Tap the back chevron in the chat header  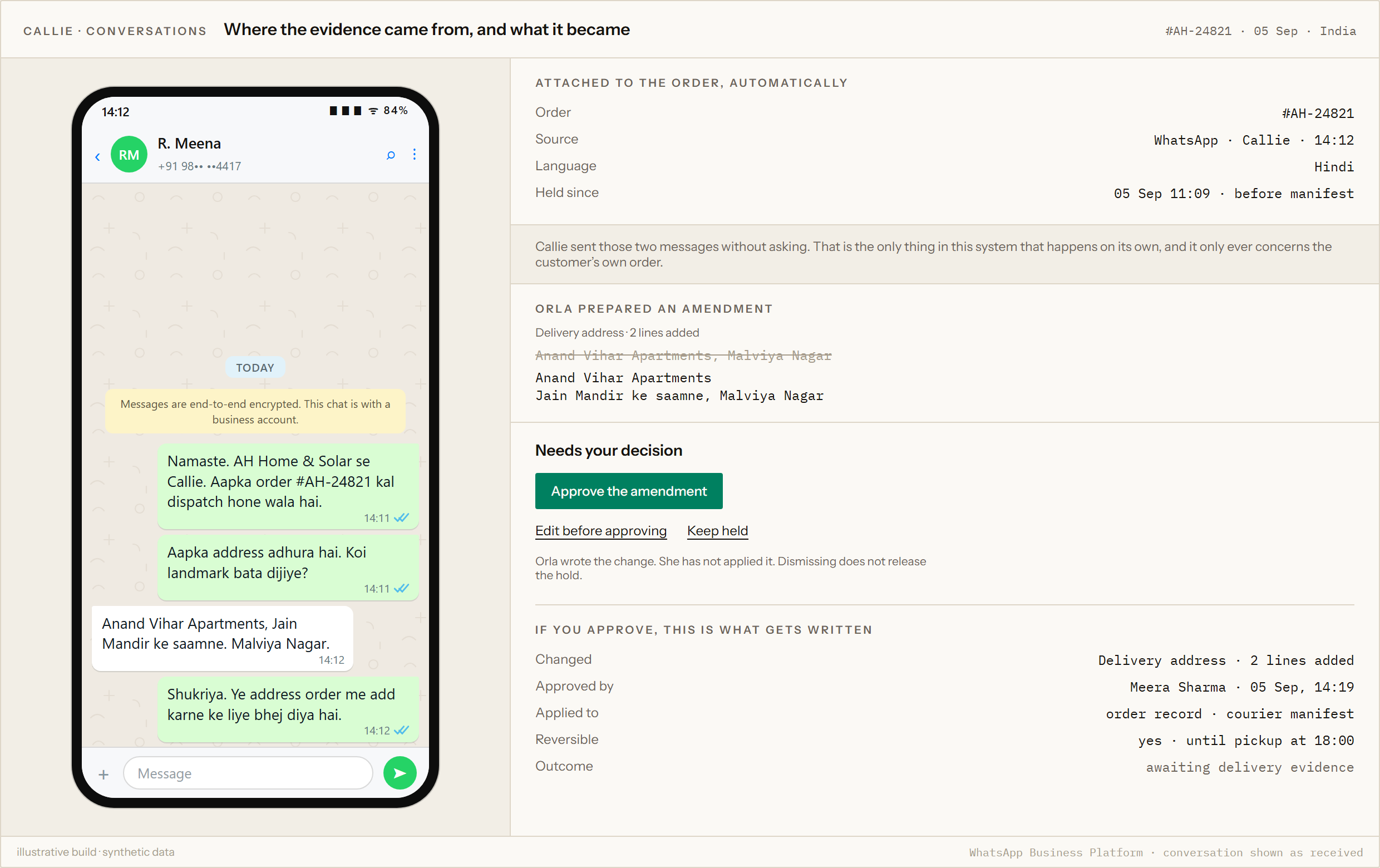[x=97, y=156]
